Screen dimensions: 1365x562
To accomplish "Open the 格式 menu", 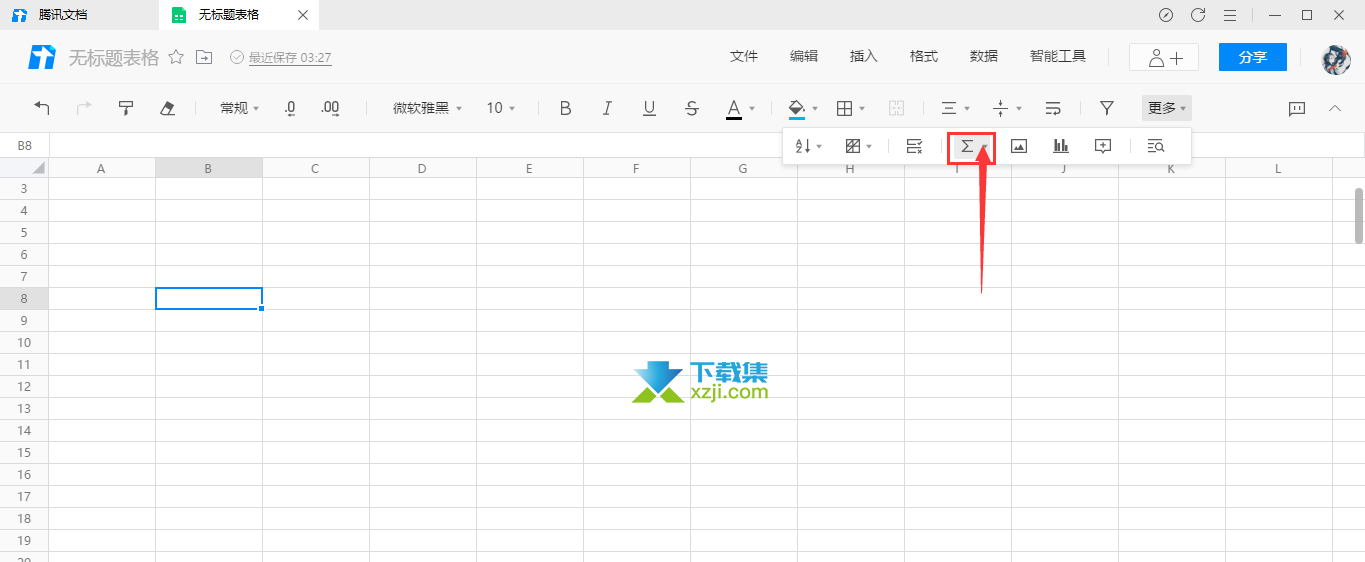I will (924, 57).
